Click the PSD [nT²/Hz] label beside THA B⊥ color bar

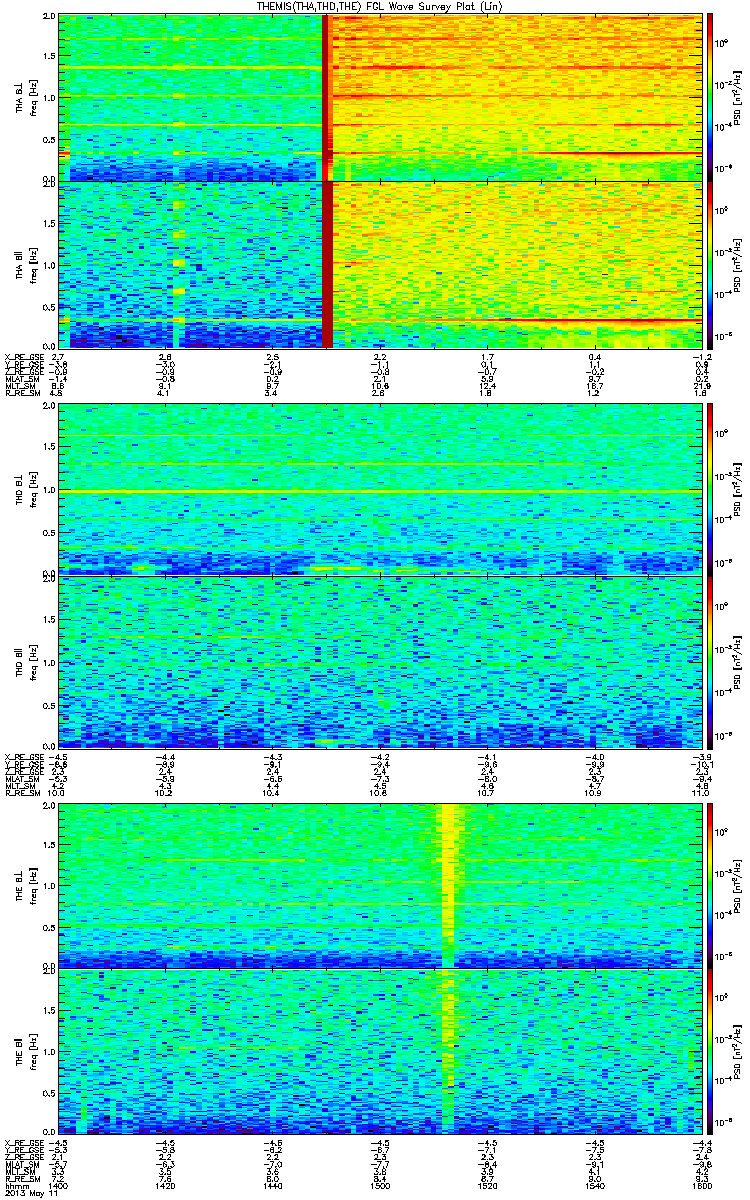(x=738, y=97)
